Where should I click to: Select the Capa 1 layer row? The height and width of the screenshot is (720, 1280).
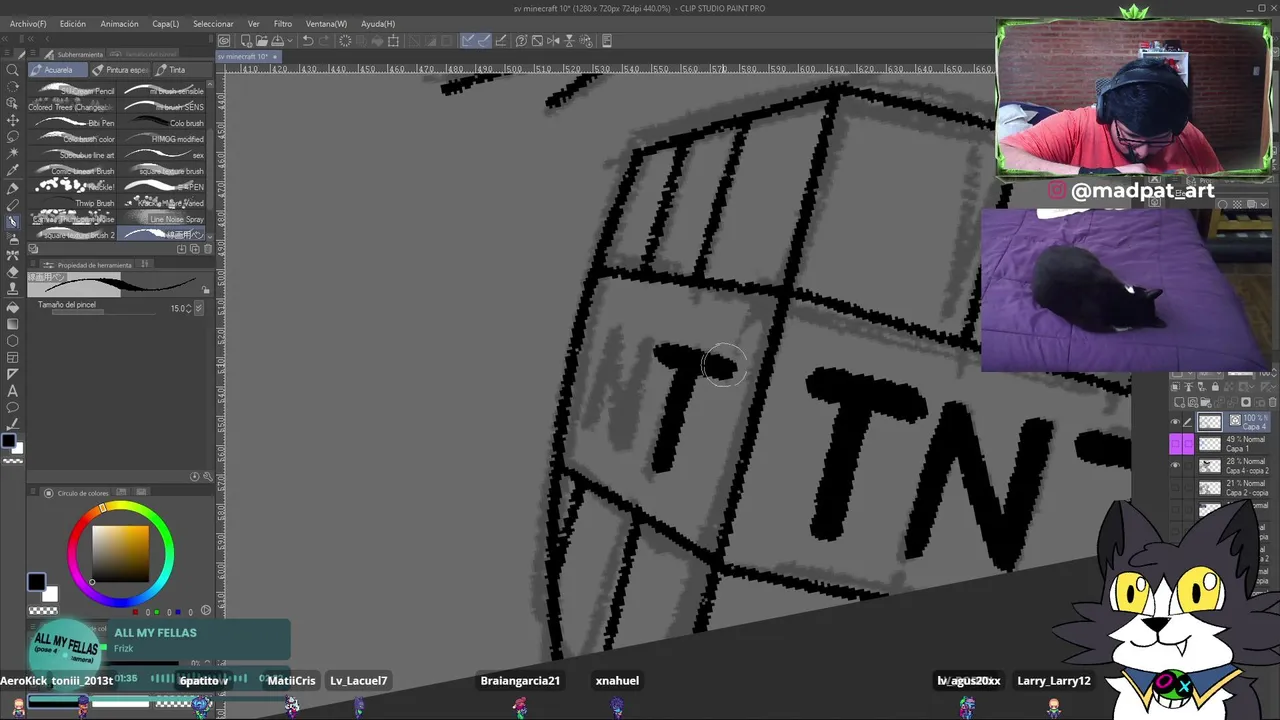coord(1219,444)
